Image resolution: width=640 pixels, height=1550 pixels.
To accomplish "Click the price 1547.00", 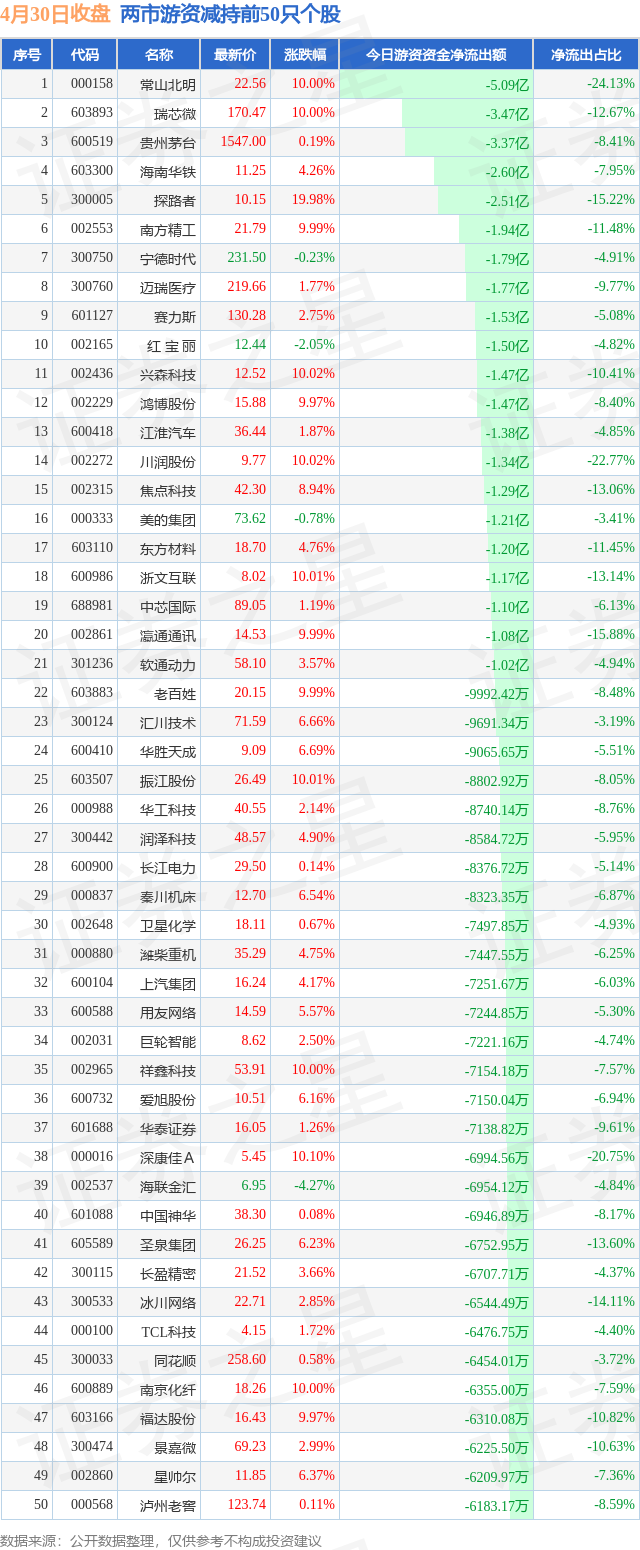I will pyautogui.click(x=245, y=142).
